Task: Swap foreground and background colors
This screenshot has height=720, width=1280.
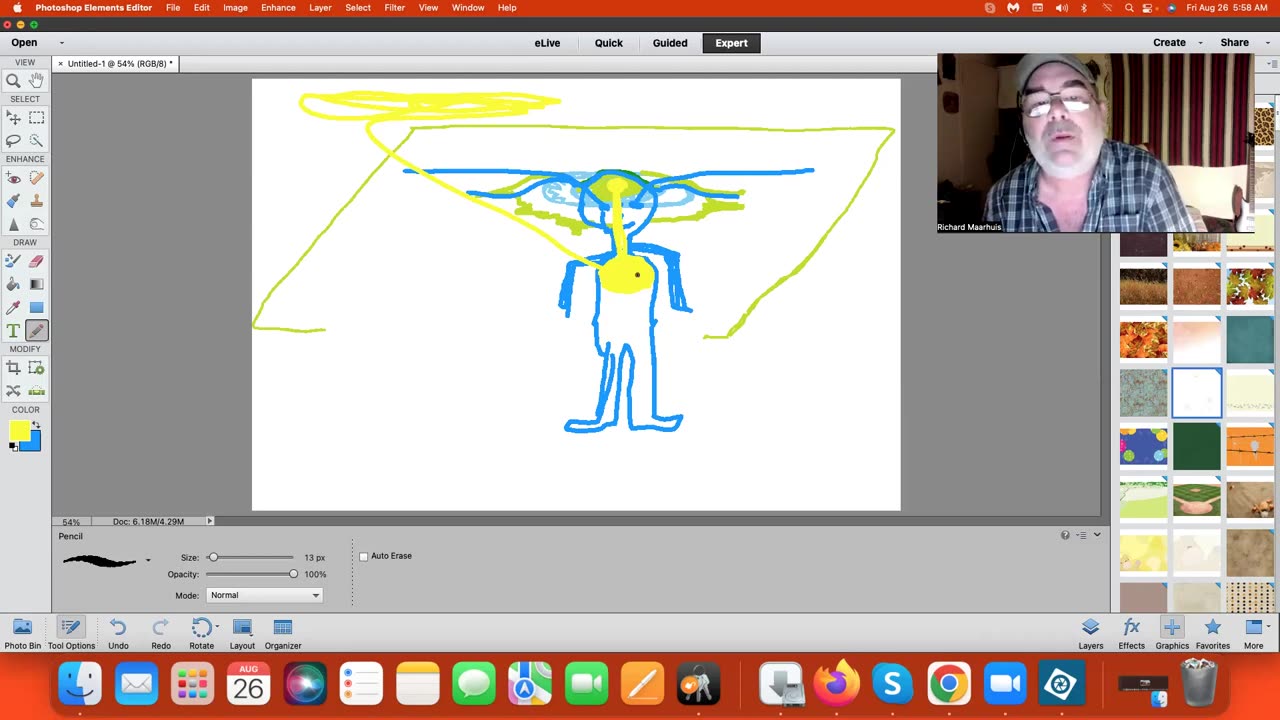Action: coord(37,425)
